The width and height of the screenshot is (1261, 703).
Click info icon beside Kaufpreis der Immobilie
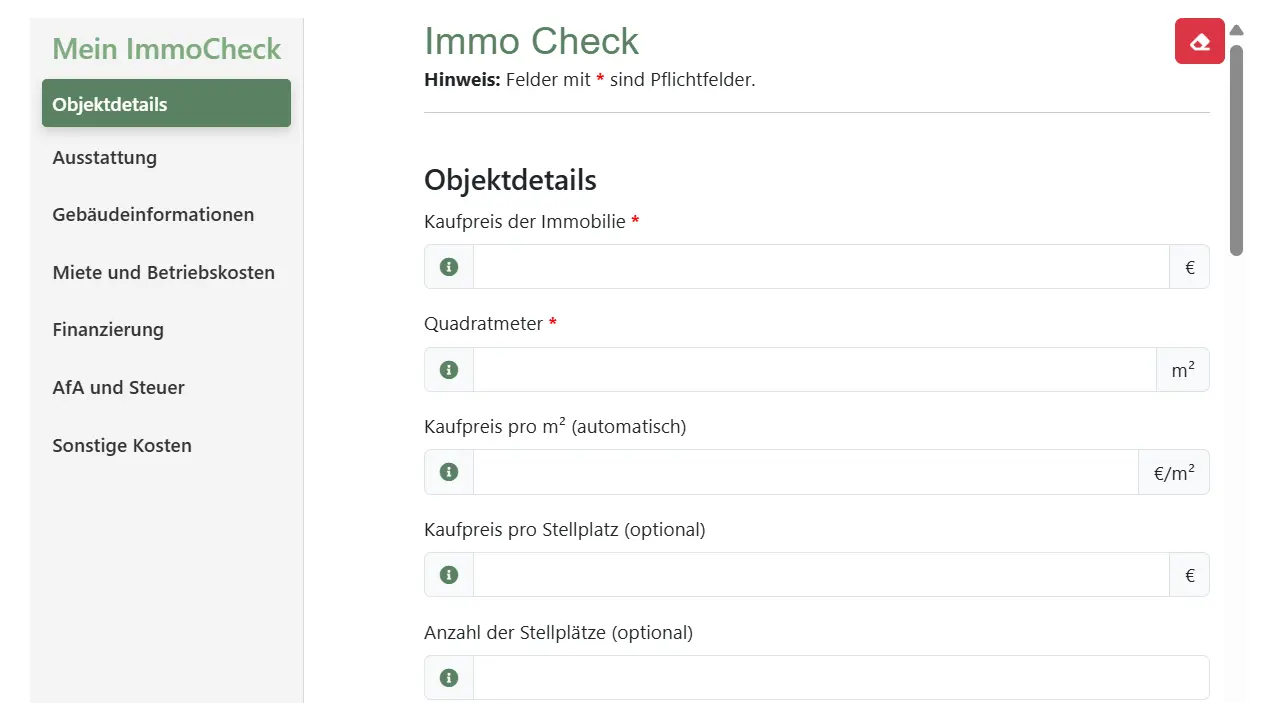click(x=449, y=267)
